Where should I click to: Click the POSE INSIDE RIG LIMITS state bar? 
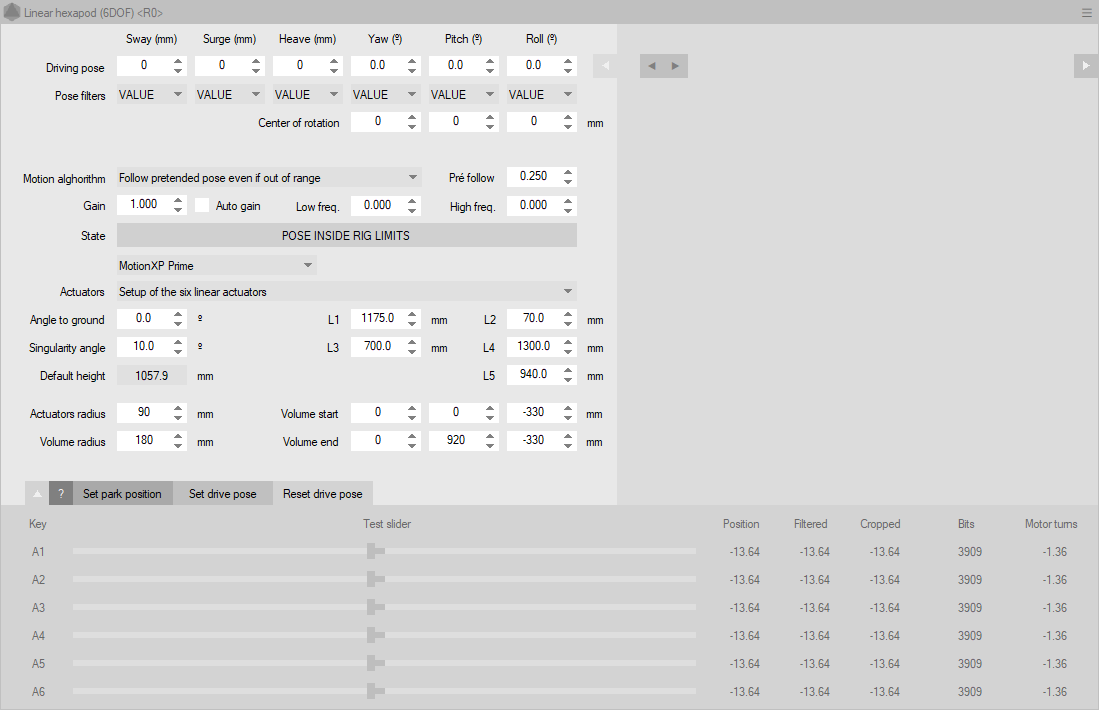(x=346, y=236)
